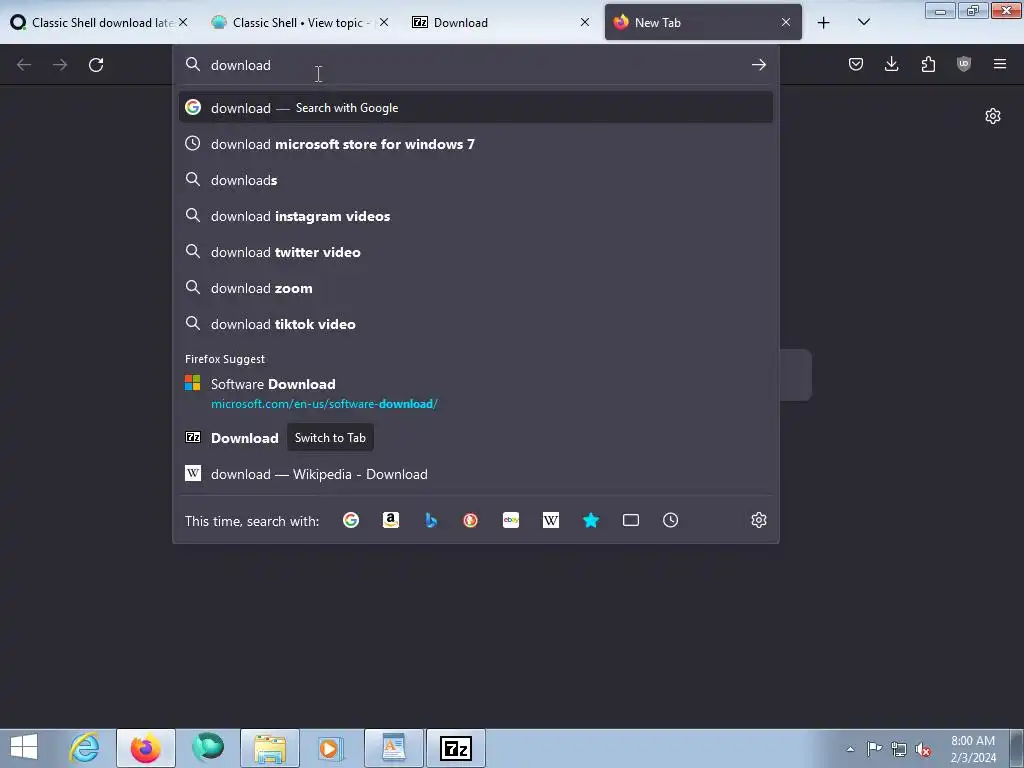Pick 'download instagram videos' suggestion
Viewport: 1024px width, 768px height.
[x=475, y=216]
